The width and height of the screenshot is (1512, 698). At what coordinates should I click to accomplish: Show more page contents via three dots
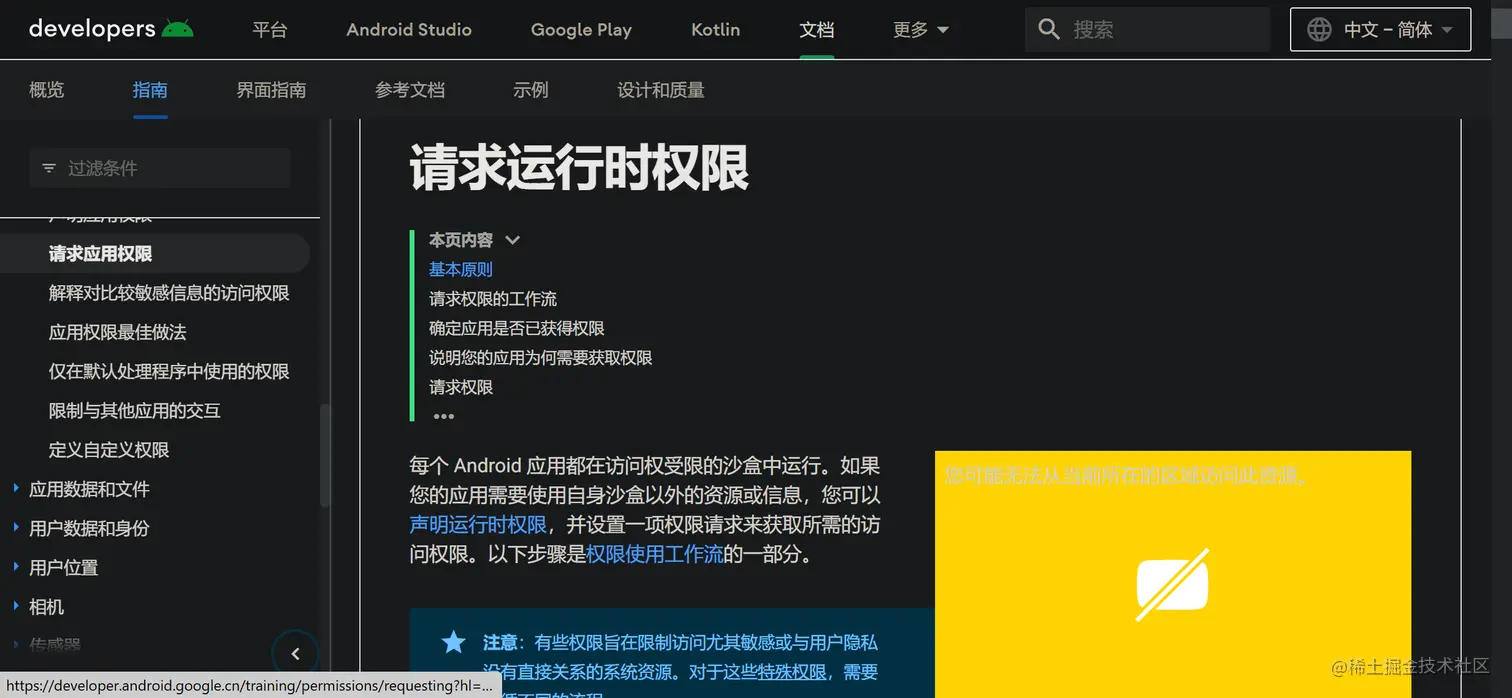pyautogui.click(x=444, y=416)
